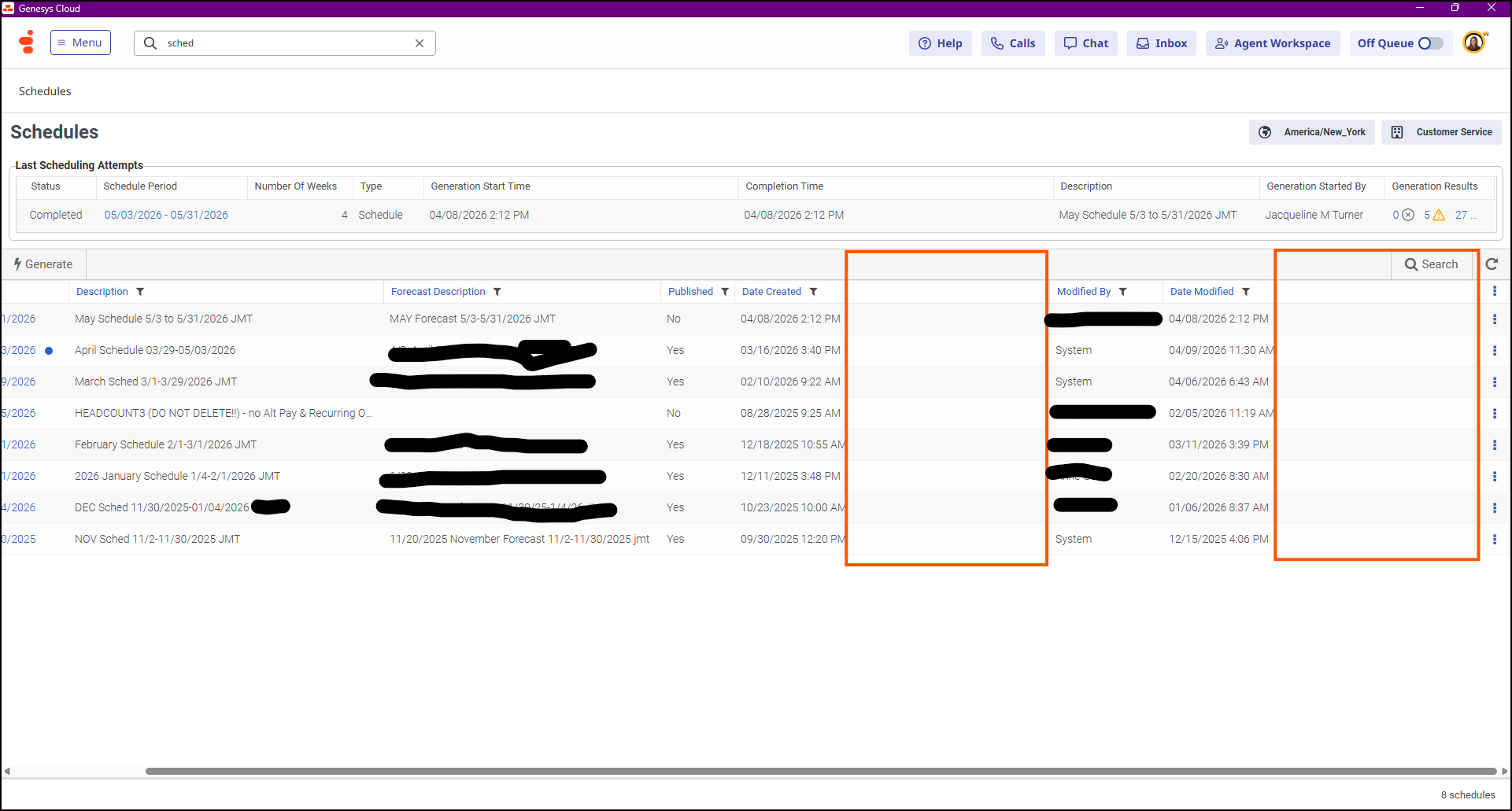Viewport: 1512px width, 811px height.
Task: Open the actions menu for 2026 January Schedule row
Action: pos(1495,477)
